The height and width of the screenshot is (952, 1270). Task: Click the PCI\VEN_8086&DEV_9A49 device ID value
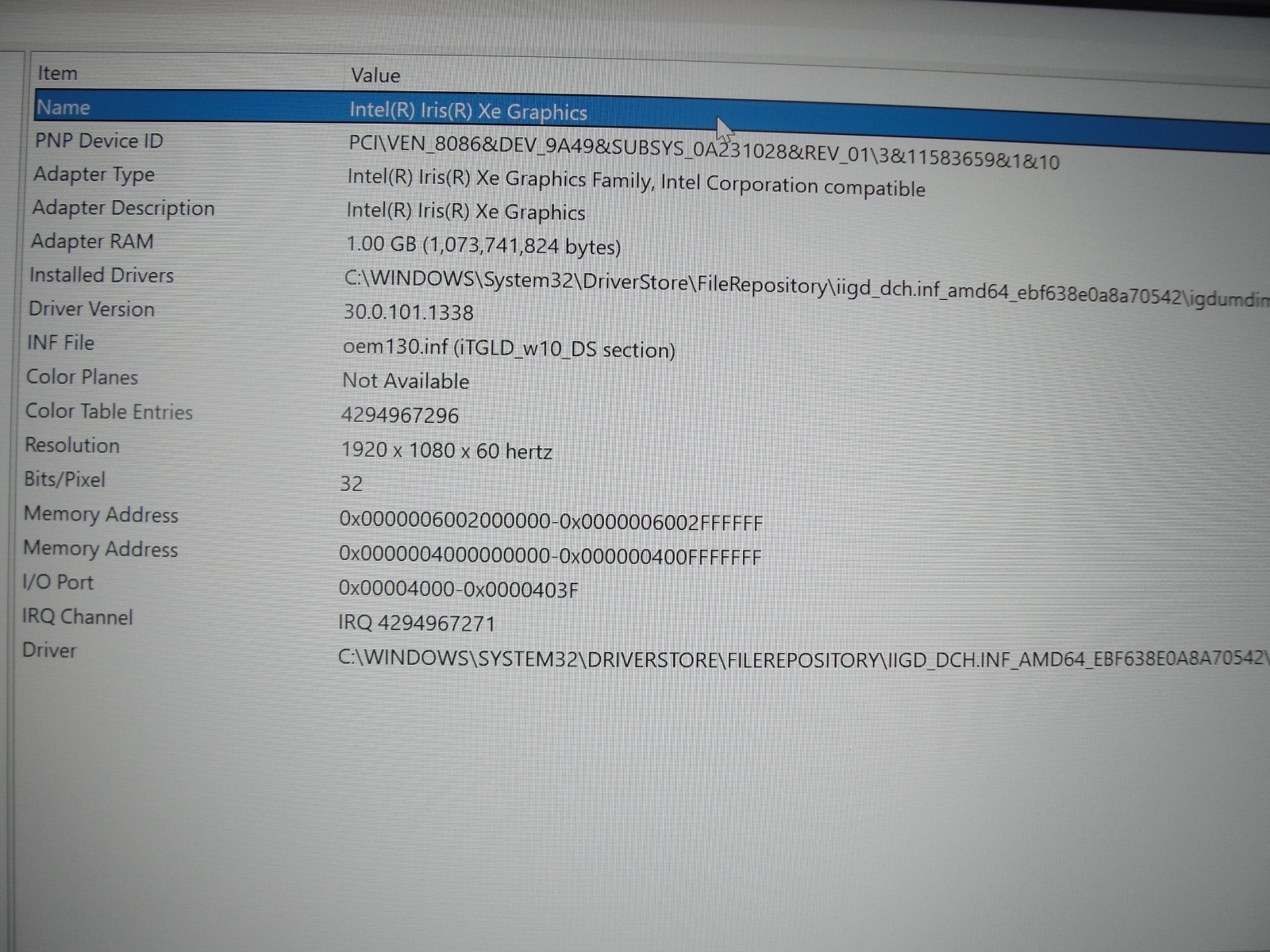(704, 152)
